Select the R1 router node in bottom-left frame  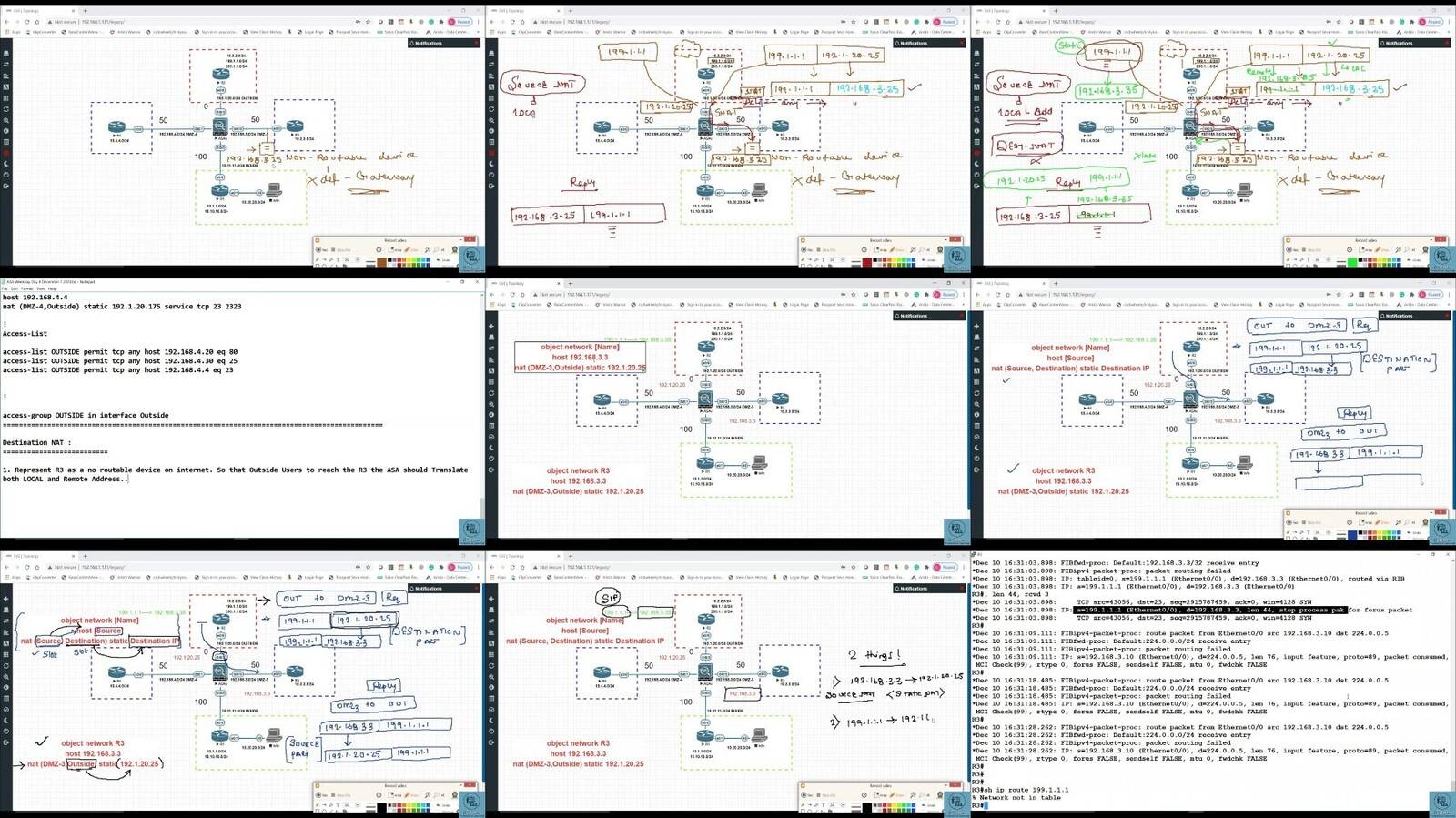coord(219,736)
